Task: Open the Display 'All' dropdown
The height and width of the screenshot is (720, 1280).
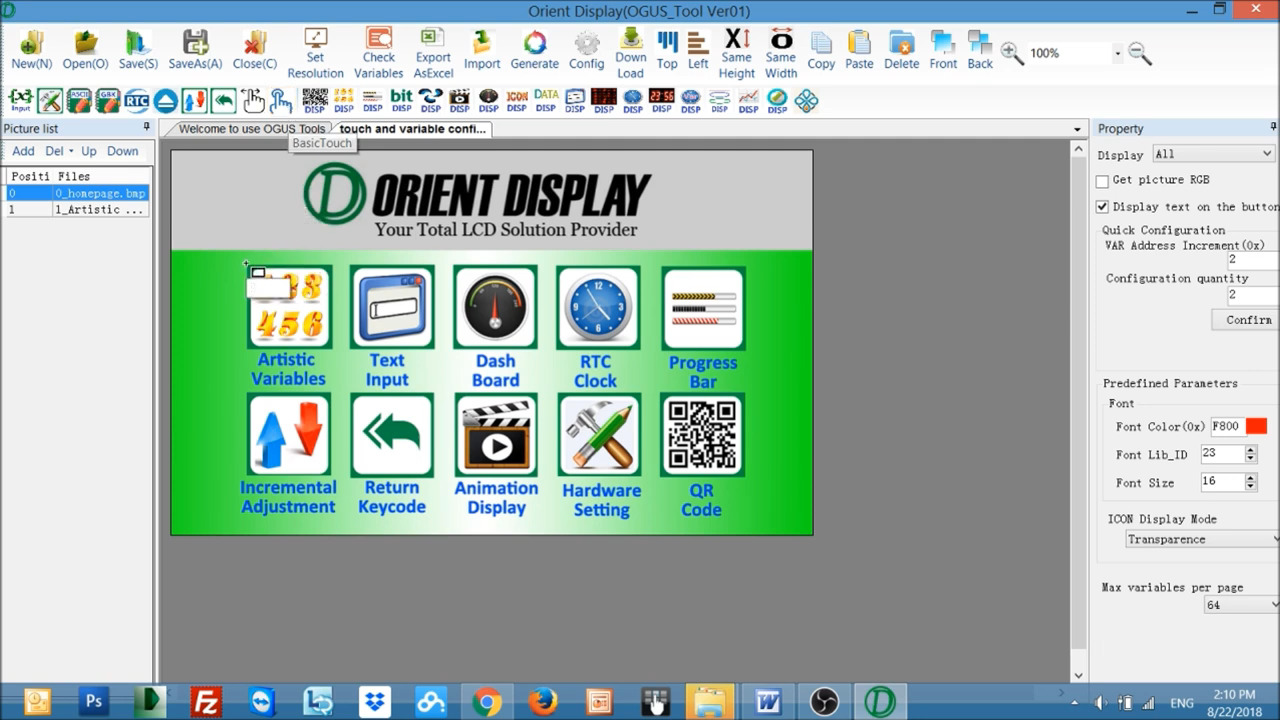Action: coord(1213,154)
